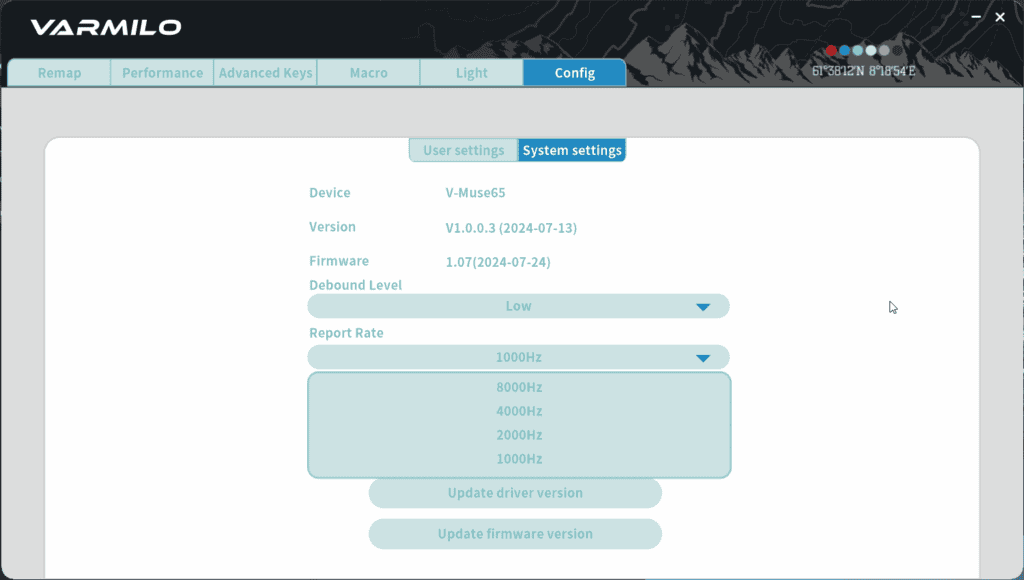The width and height of the screenshot is (1024, 580).
Task: Expand the Debound Level dropdown arrow
Action: [703, 306]
